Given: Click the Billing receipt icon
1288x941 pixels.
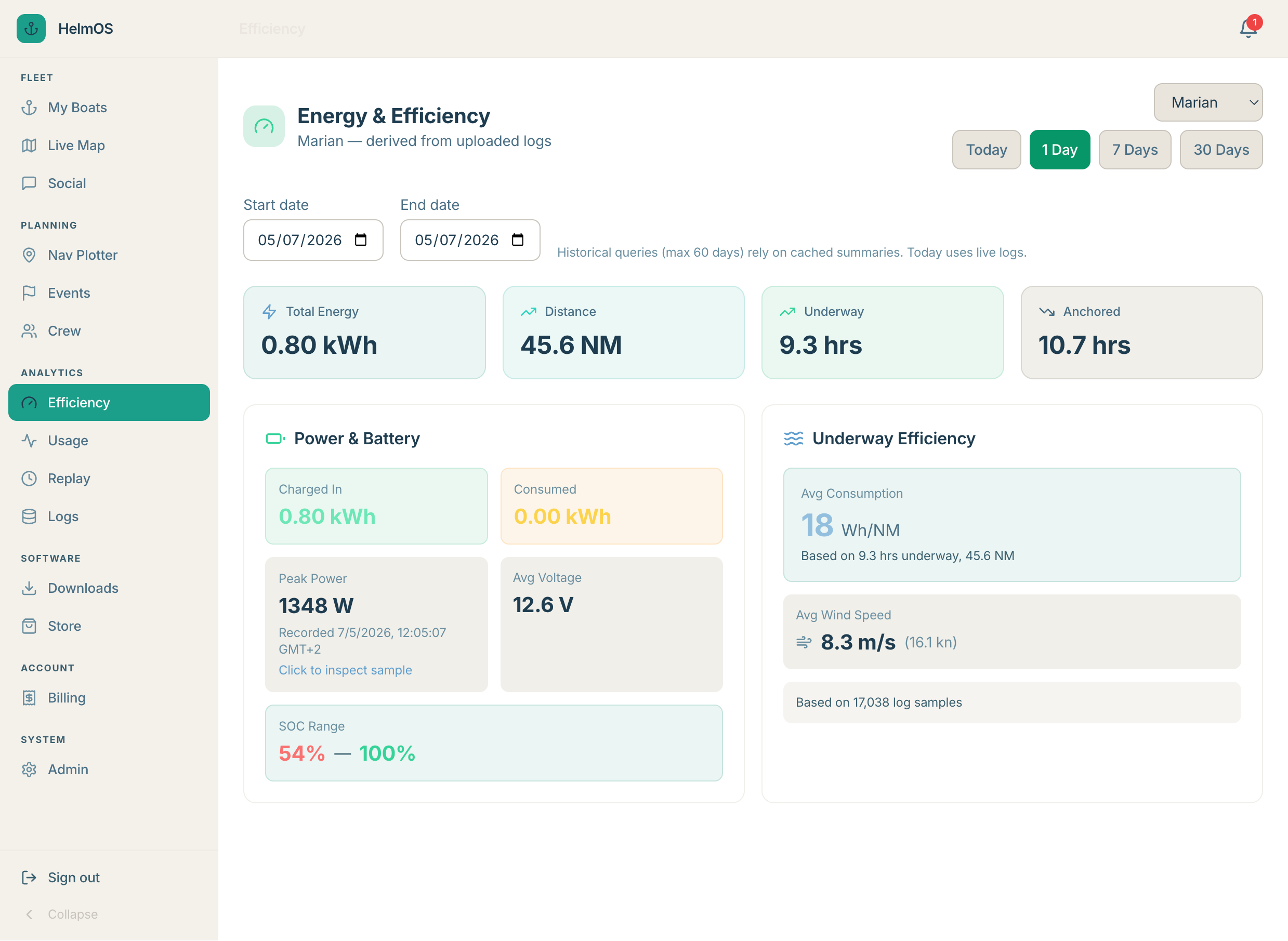Looking at the screenshot, I should [29, 698].
